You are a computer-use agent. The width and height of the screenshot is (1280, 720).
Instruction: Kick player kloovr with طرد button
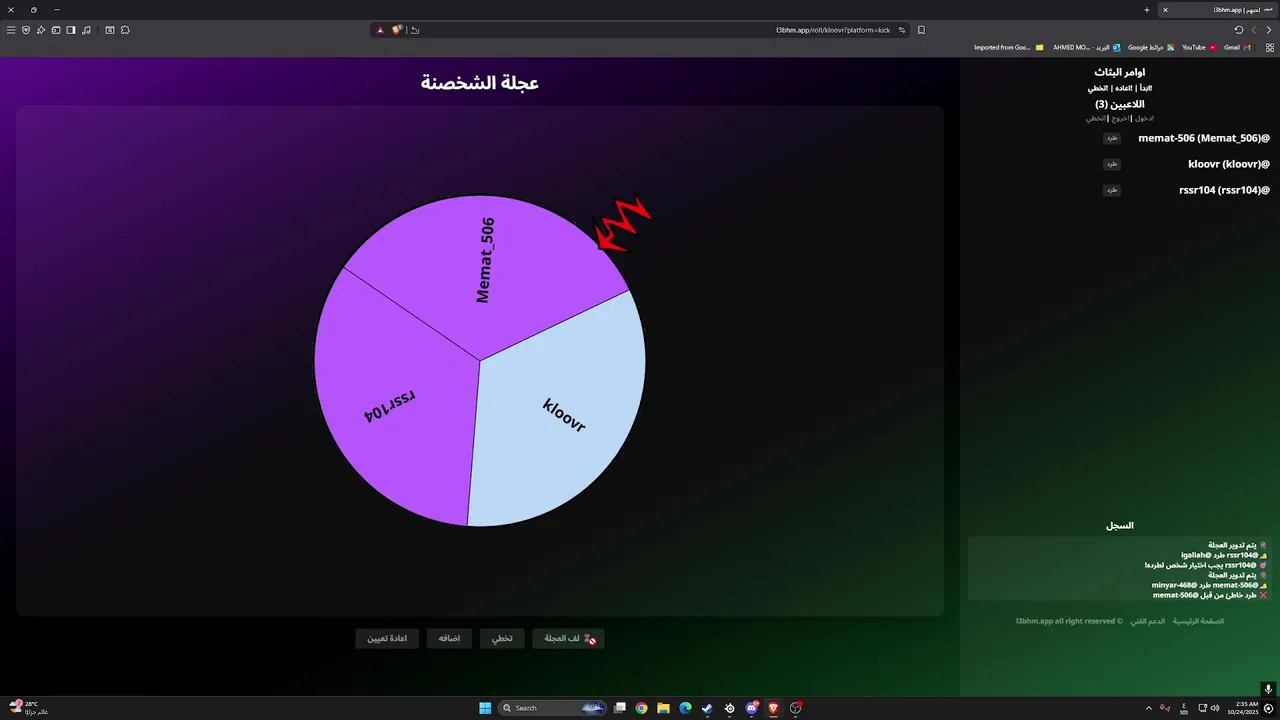pos(1111,164)
